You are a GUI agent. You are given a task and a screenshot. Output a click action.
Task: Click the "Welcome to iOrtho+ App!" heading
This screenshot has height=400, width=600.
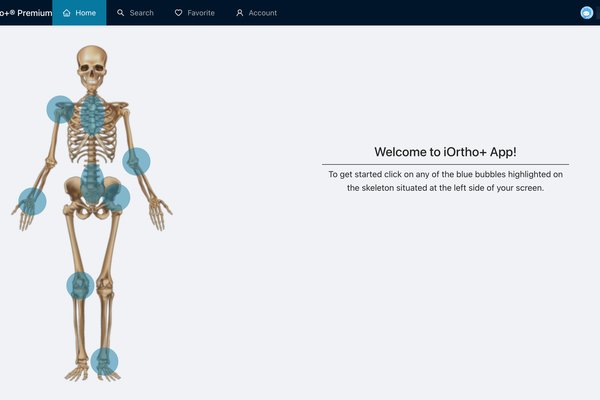[445, 152]
